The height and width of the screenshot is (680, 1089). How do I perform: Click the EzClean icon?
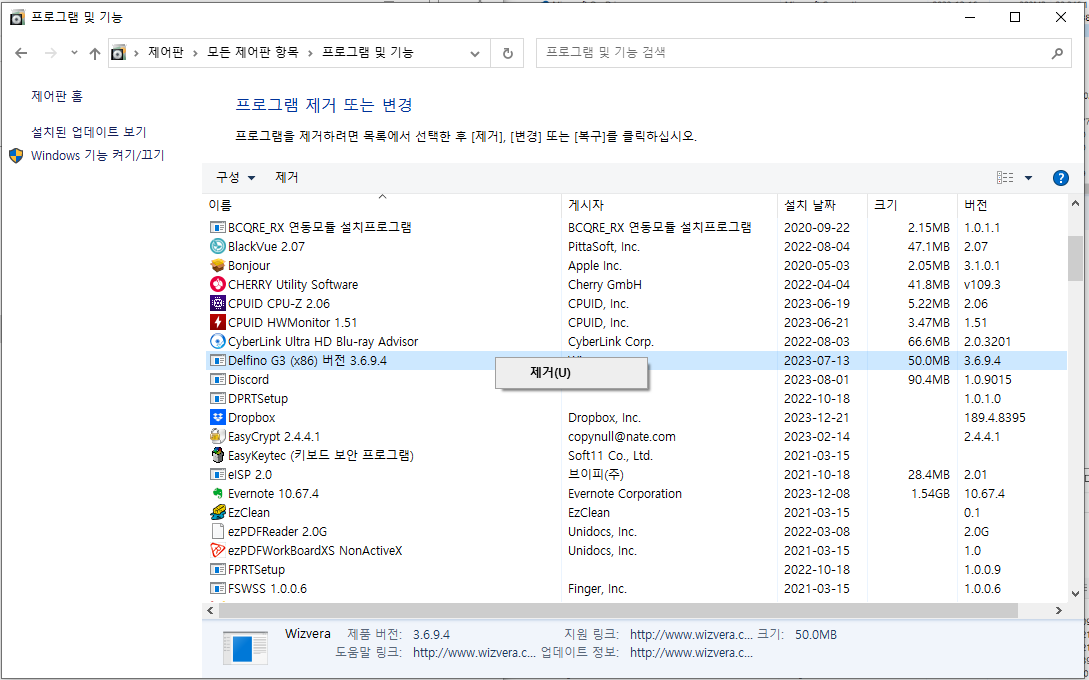[x=218, y=513]
